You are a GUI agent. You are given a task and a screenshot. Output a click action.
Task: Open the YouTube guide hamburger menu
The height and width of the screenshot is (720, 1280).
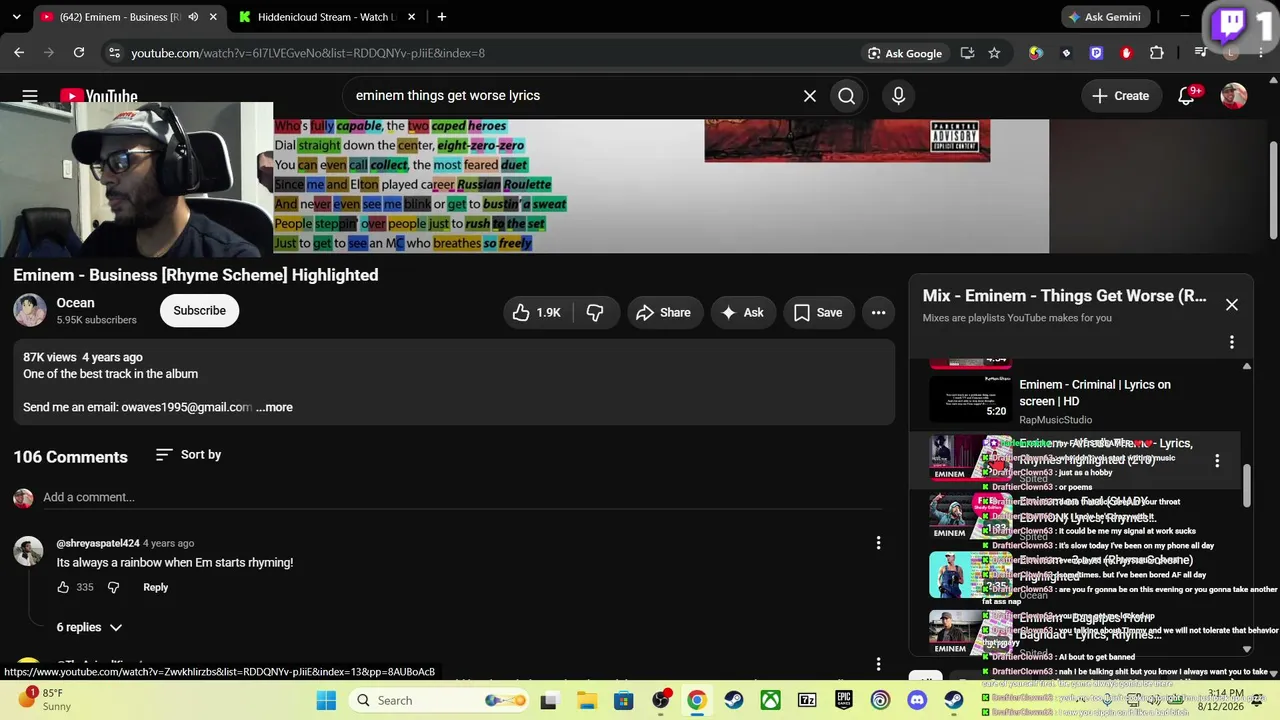point(30,96)
